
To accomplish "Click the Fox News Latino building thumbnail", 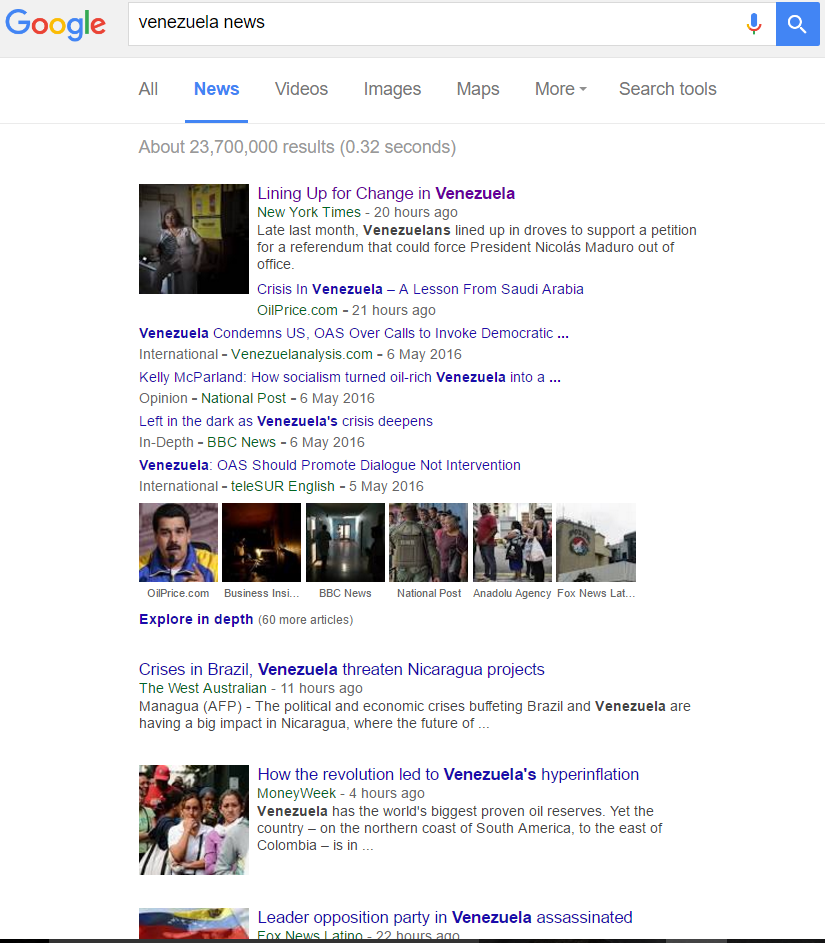I will [x=596, y=542].
